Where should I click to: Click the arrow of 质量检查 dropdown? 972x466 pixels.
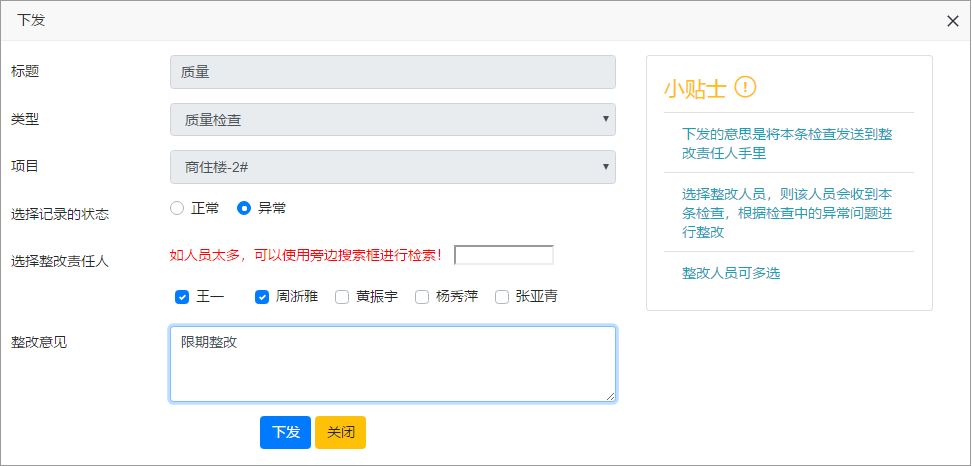pos(606,119)
